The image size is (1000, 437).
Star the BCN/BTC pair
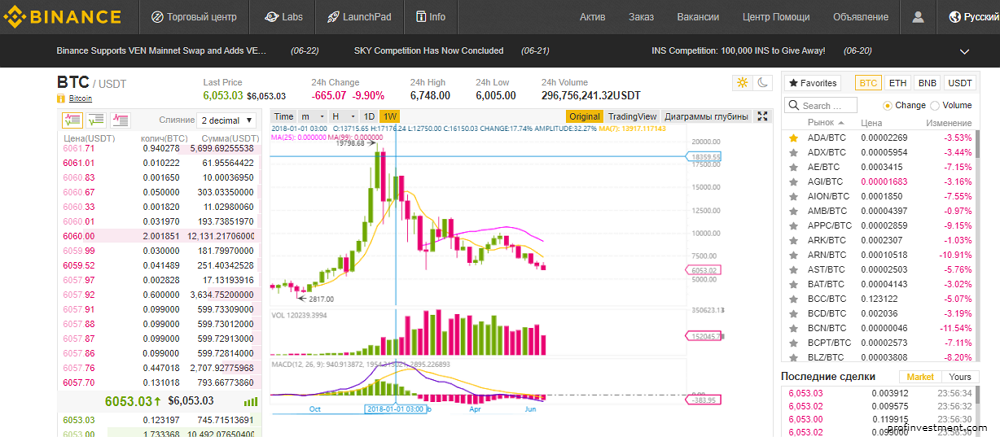click(793, 328)
